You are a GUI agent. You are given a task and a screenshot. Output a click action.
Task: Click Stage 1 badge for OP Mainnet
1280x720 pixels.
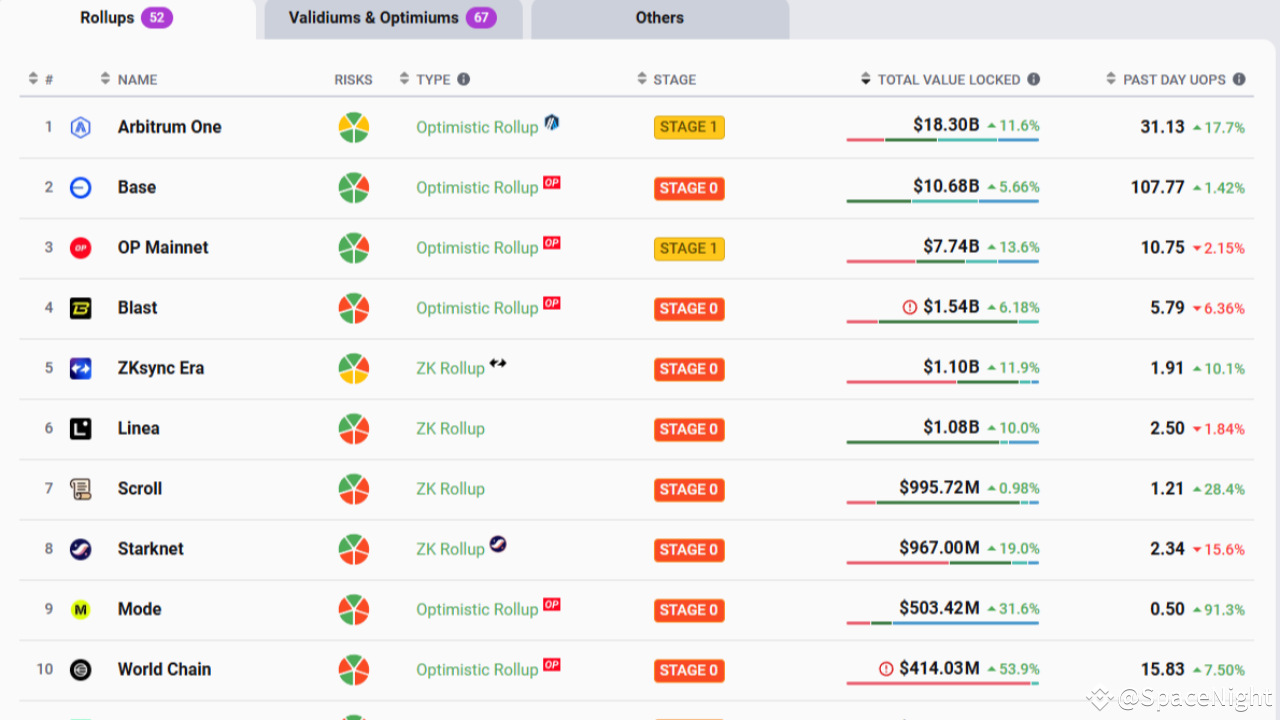(689, 248)
